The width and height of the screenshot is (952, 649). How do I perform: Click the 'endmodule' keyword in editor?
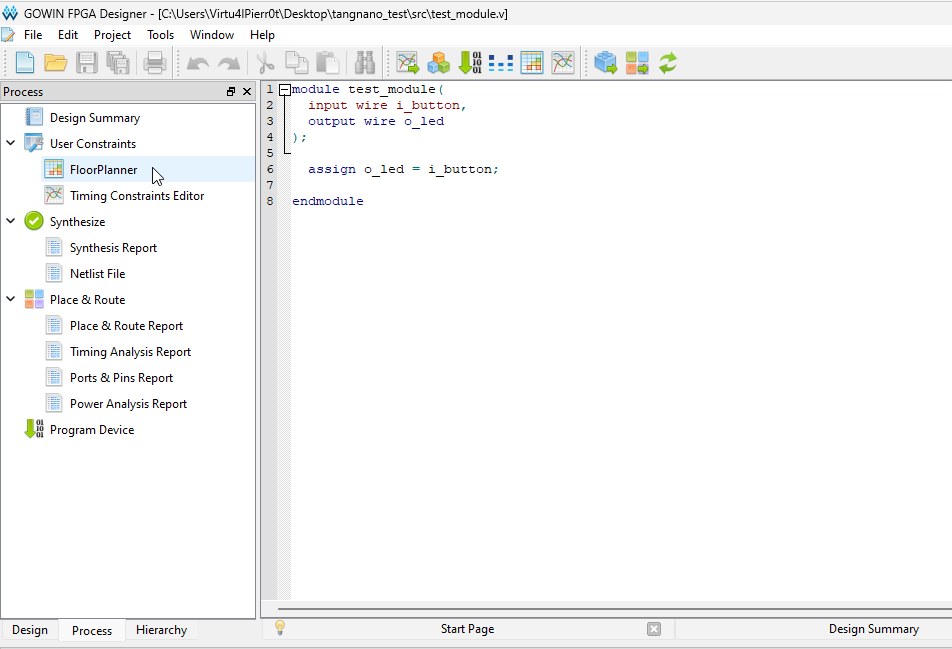click(328, 201)
